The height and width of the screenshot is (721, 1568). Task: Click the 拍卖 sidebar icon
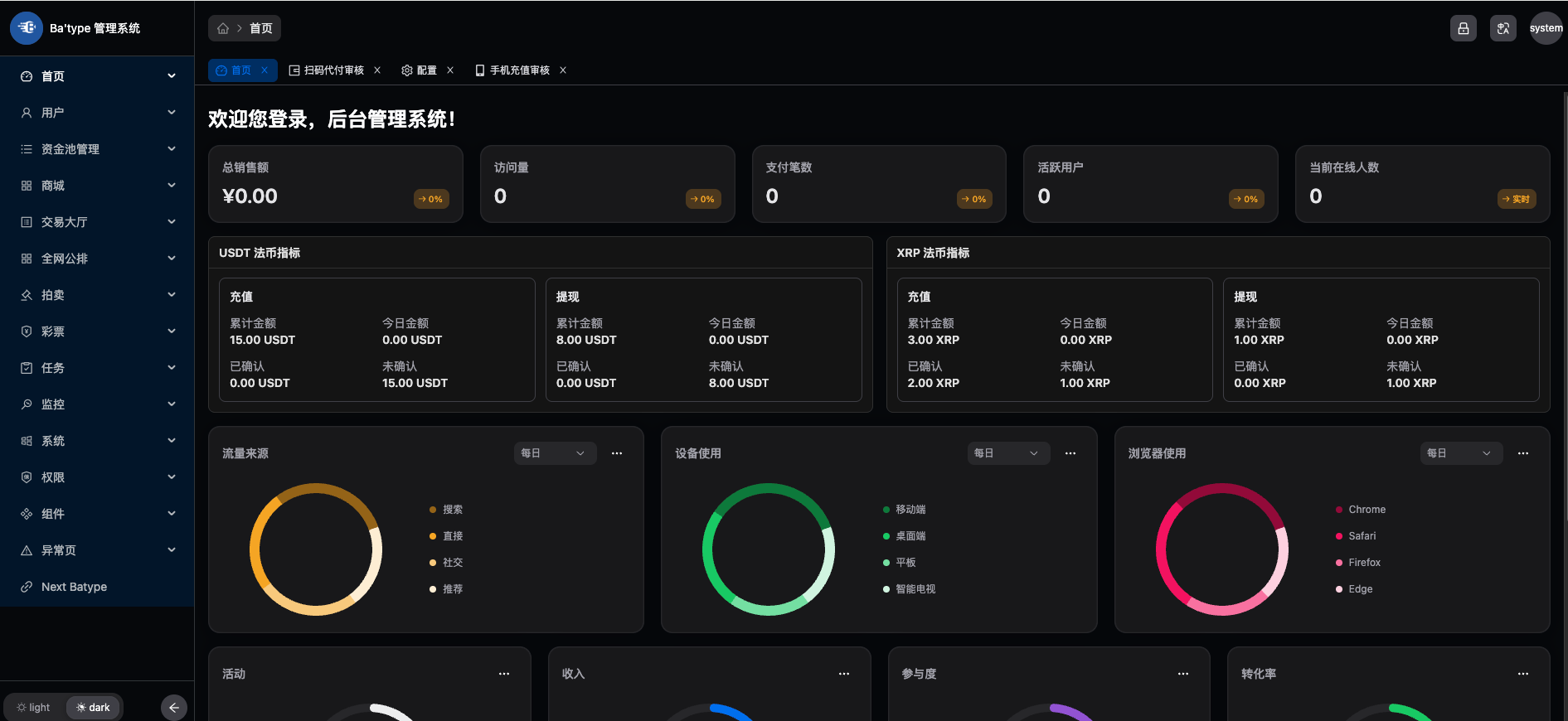coord(27,295)
